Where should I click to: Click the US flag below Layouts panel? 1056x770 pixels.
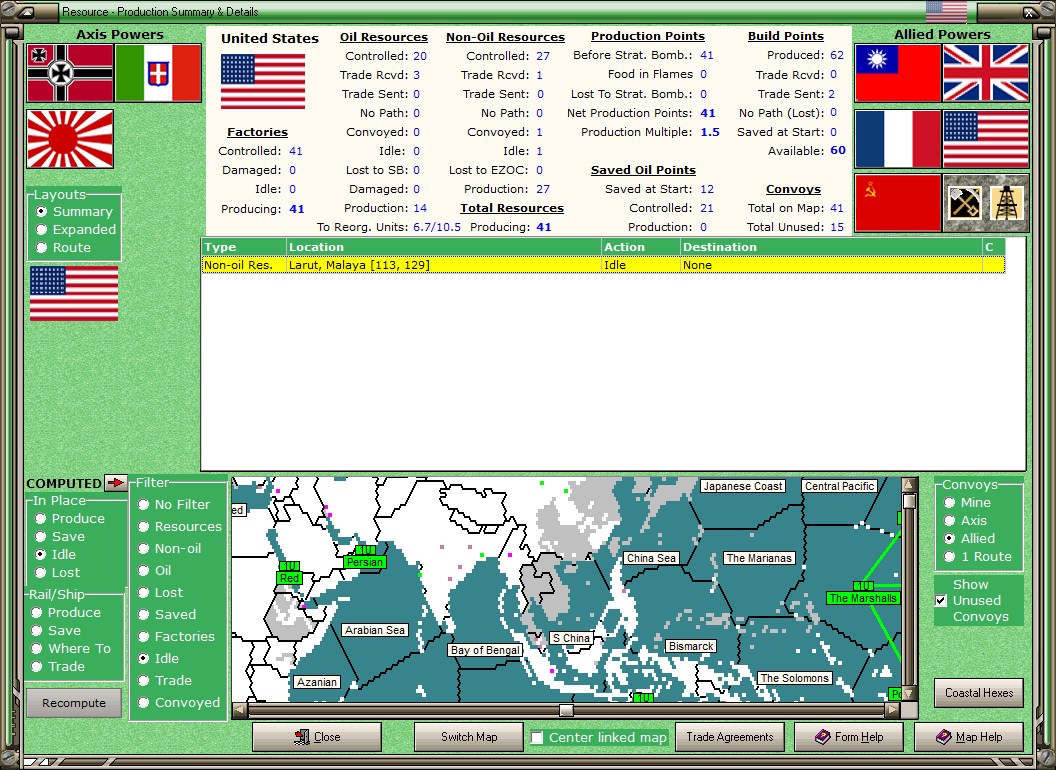pyautogui.click(x=74, y=293)
